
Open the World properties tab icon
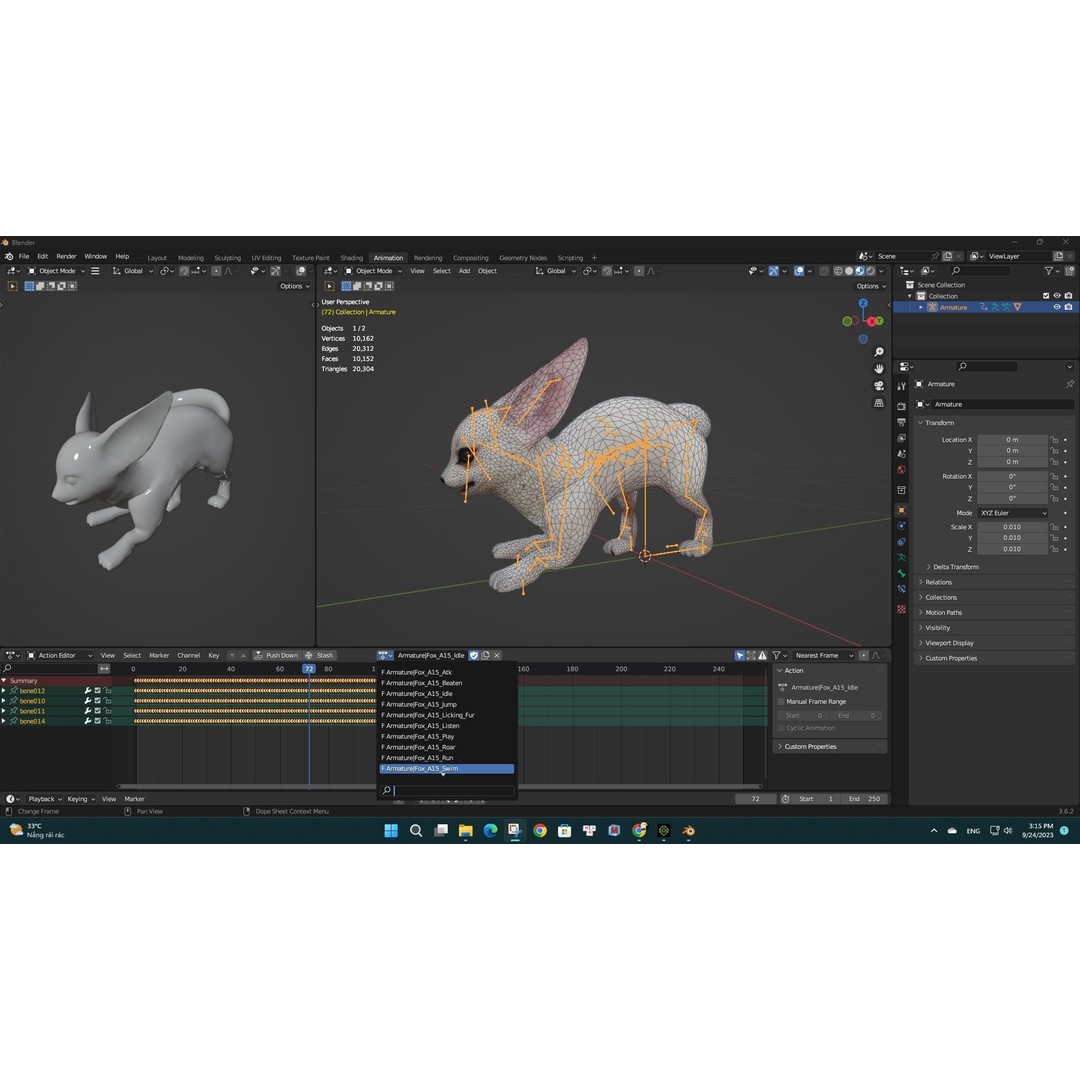pos(901,470)
